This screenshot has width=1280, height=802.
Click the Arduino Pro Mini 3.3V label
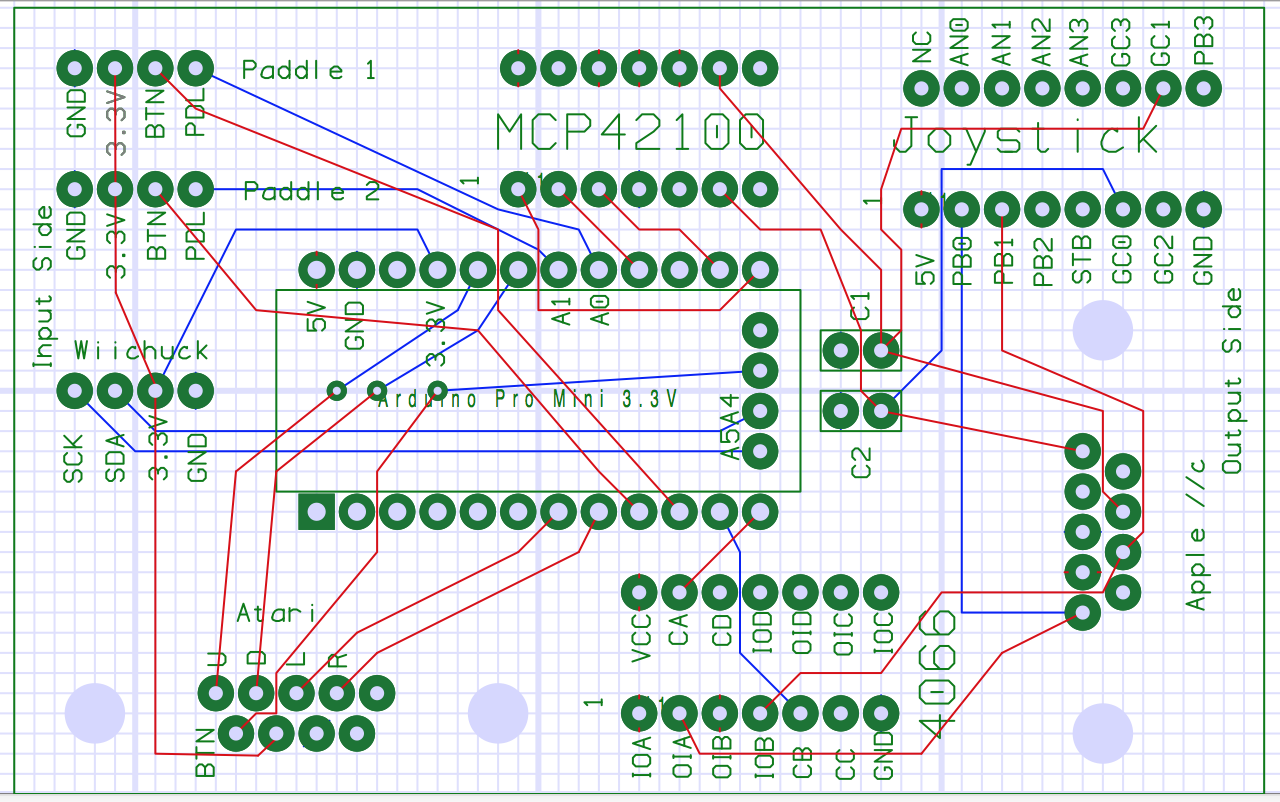(x=528, y=399)
